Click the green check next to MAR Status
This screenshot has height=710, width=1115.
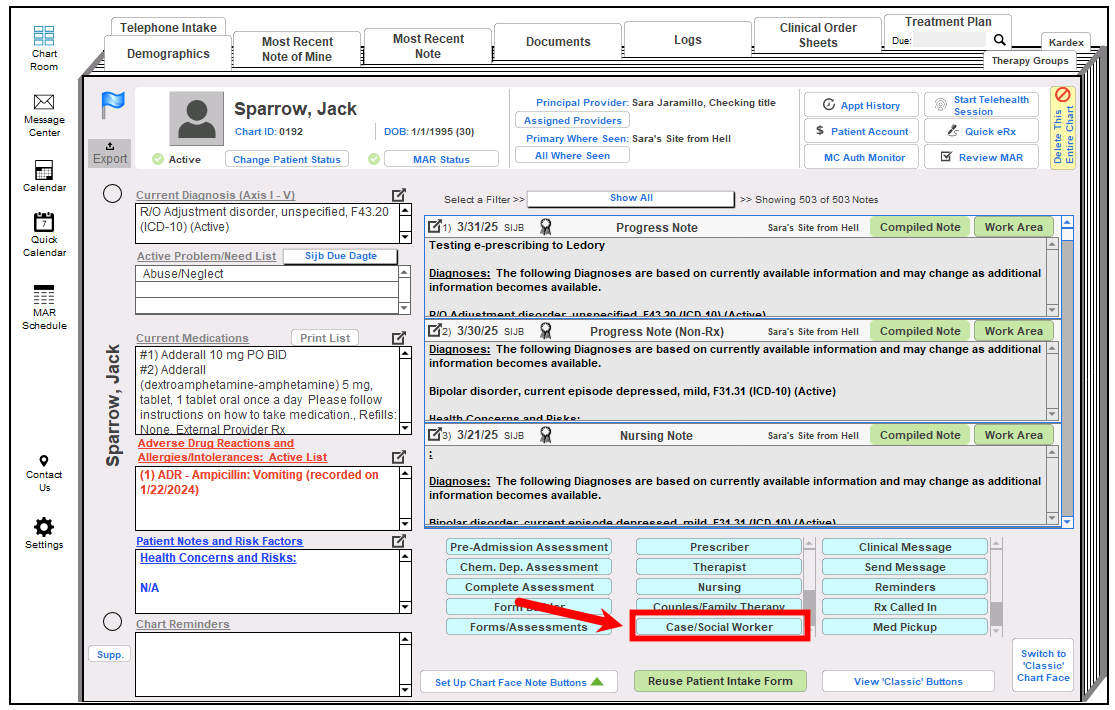point(374,159)
